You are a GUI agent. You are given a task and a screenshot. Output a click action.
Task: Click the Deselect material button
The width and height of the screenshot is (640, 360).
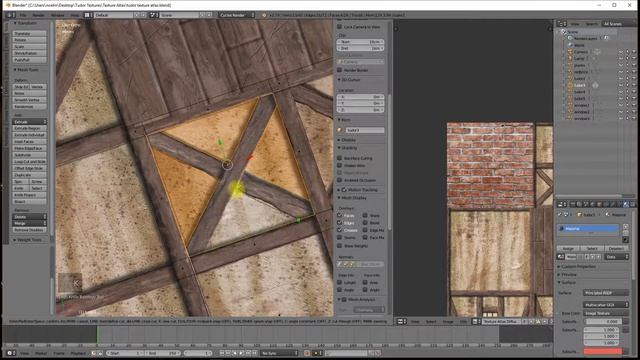click(616, 248)
